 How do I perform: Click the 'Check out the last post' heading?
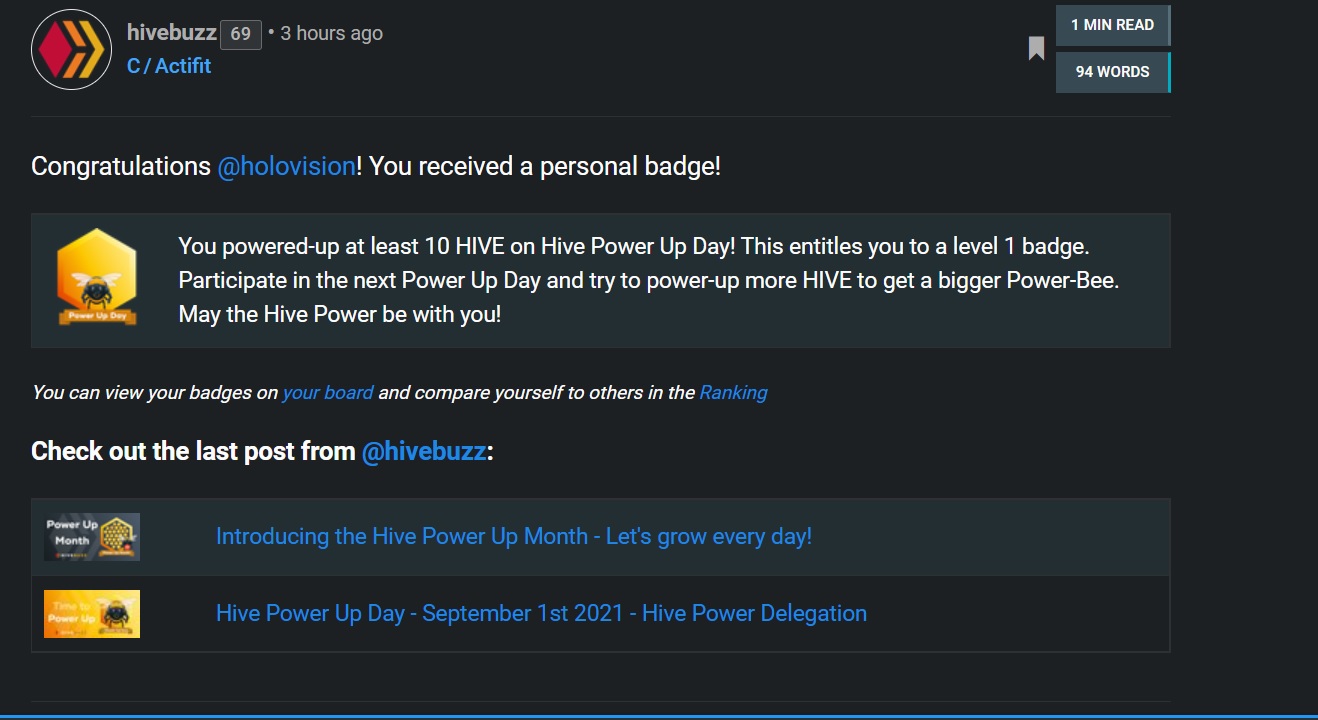pos(262,452)
